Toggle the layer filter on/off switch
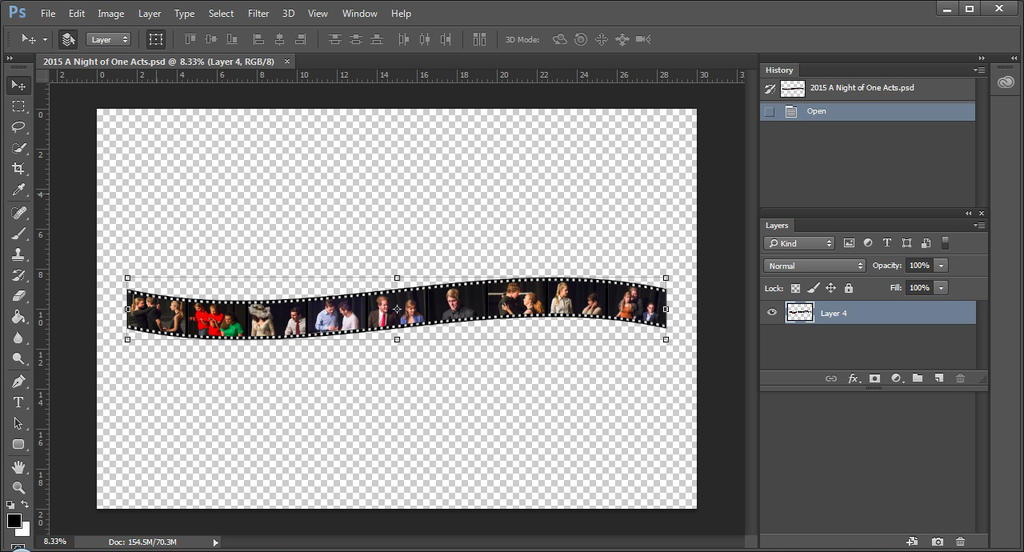1024x552 pixels. click(946, 243)
